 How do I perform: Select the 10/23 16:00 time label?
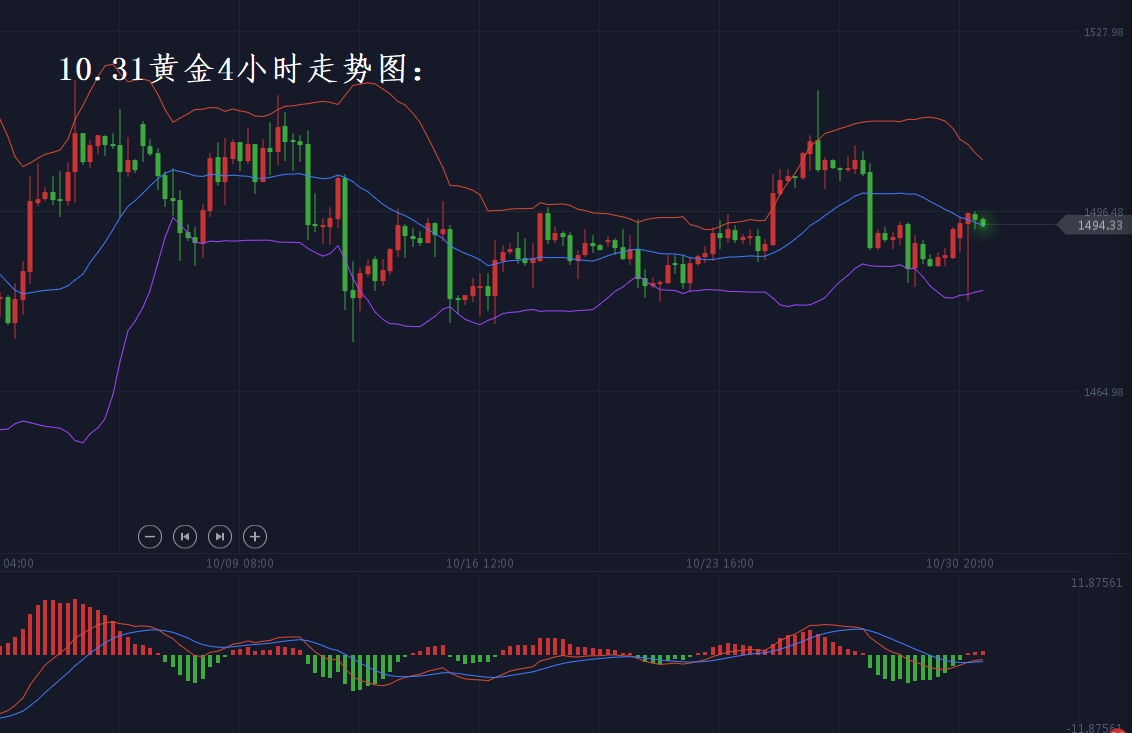click(x=720, y=564)
